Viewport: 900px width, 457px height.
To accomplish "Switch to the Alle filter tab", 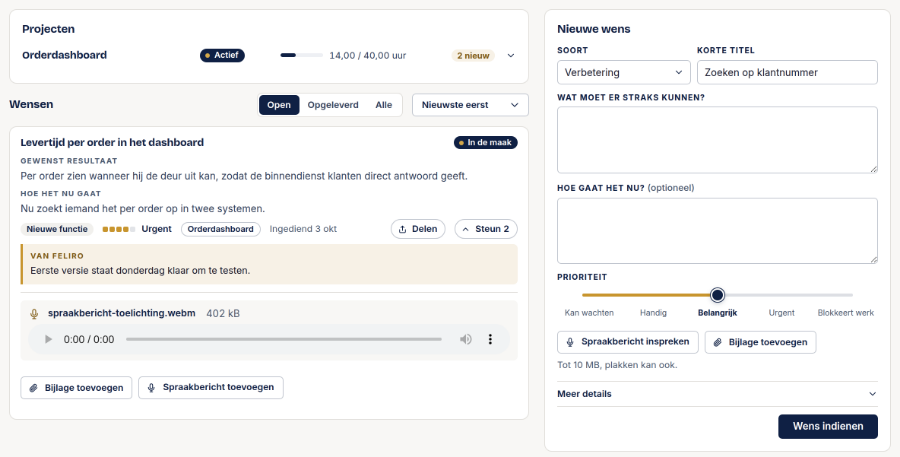I will pyautogui.click(x=383, y=105).
